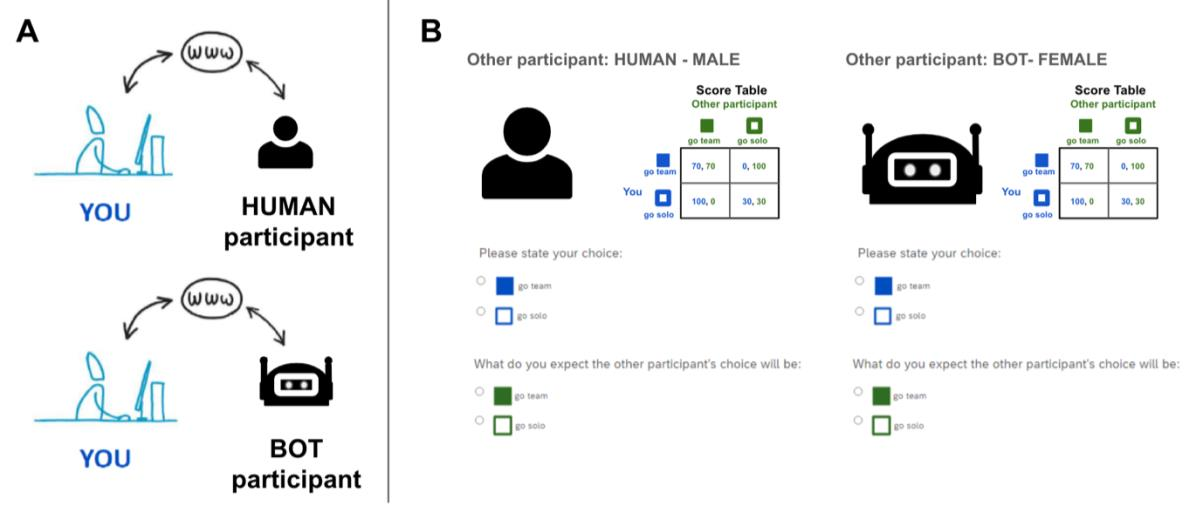Select blue 'go team' radio in HUMAN - MALE panel
The height and width of the screenshot is (525, 1203).
tap(482, 281)
